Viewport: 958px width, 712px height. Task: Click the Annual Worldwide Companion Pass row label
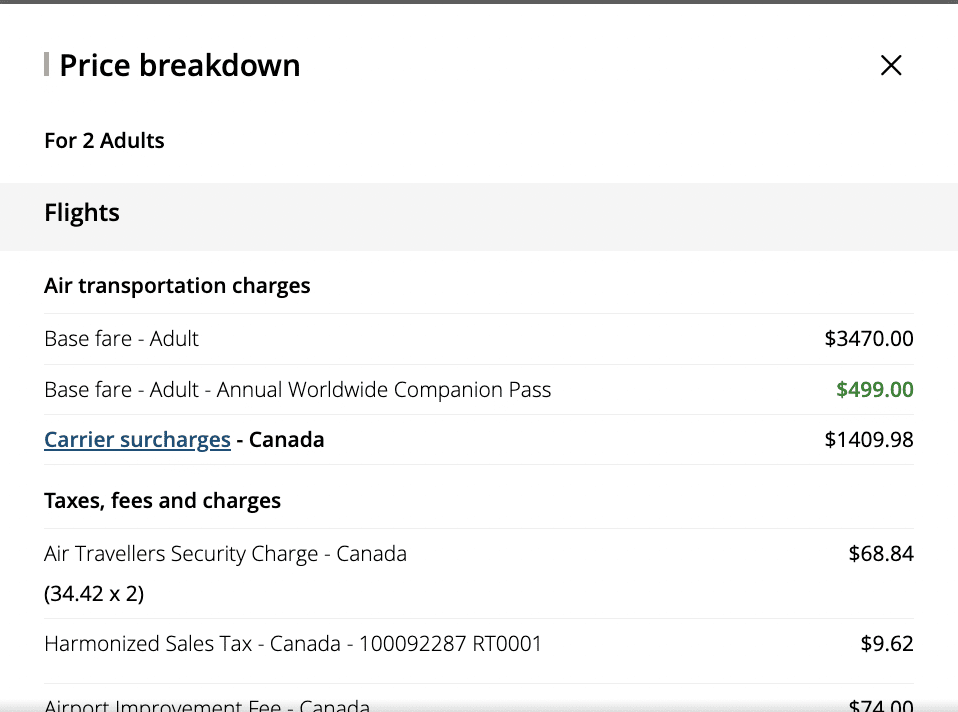297,390
